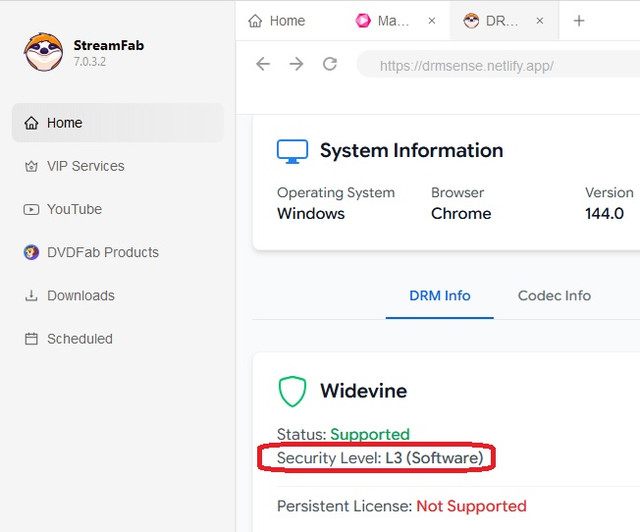Click the StreamFab sloth logo

tap(44, 52)
